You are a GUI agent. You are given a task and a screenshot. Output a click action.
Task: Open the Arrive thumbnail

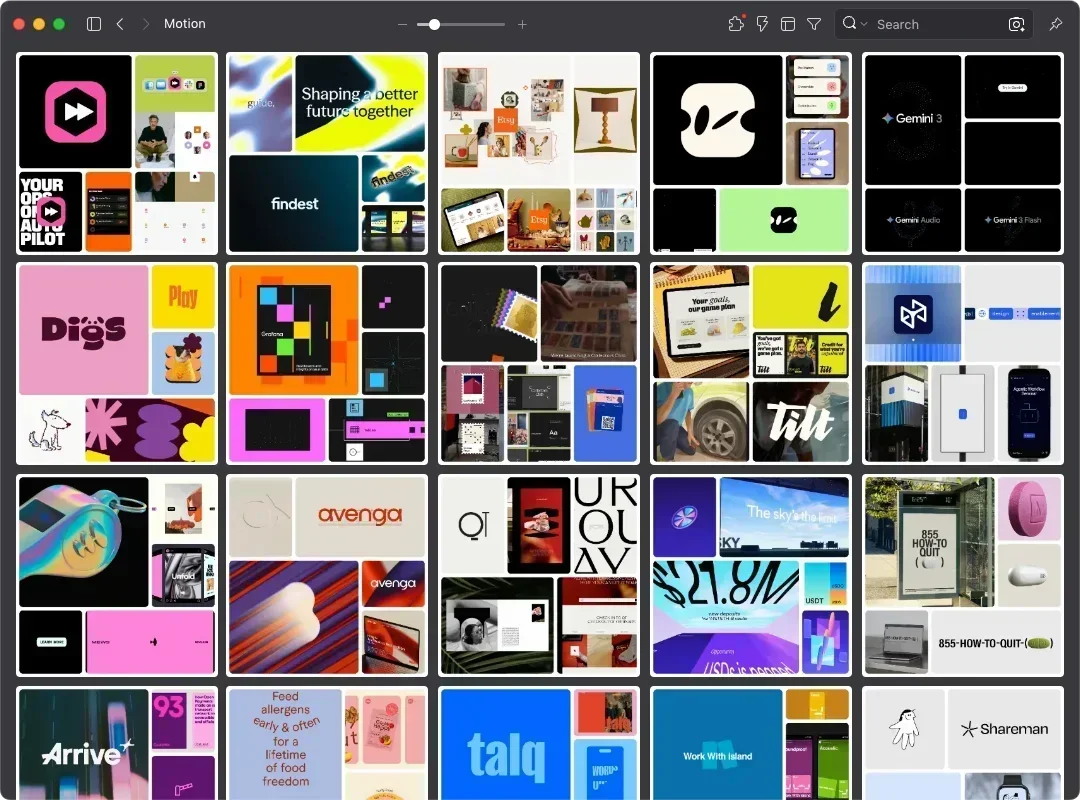pyautogui.click(x=117, y=743)
